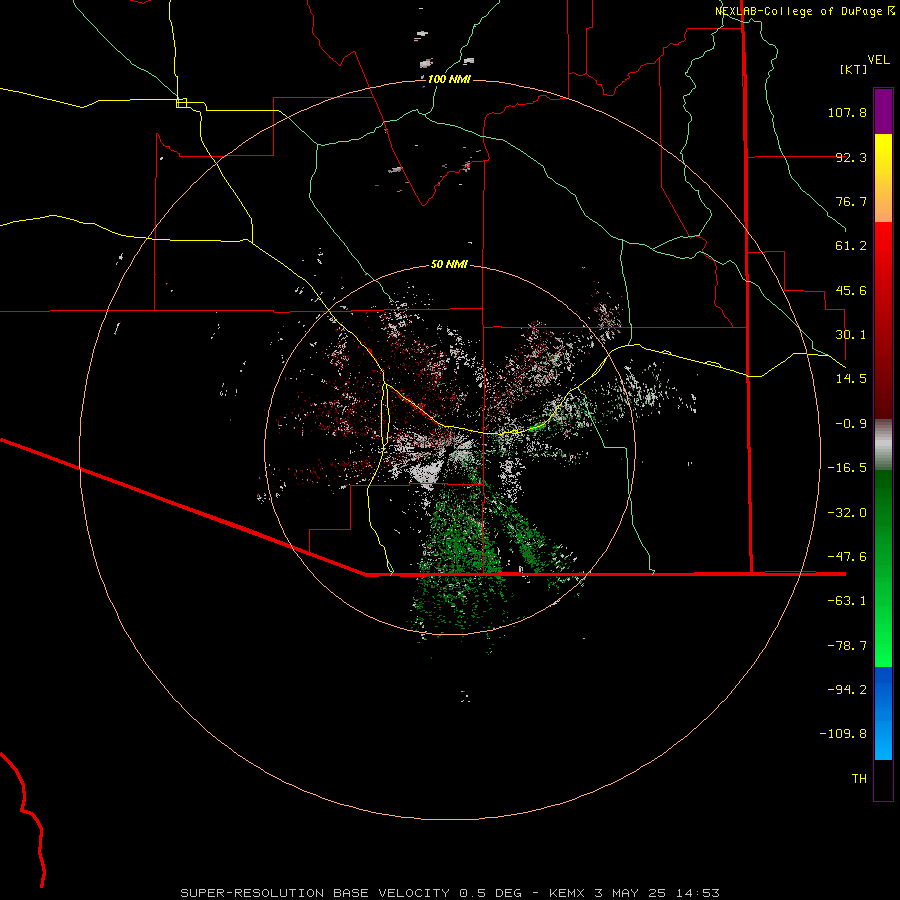
Task: Select the 30.1 scale value
Action: (x=851, y=335)
